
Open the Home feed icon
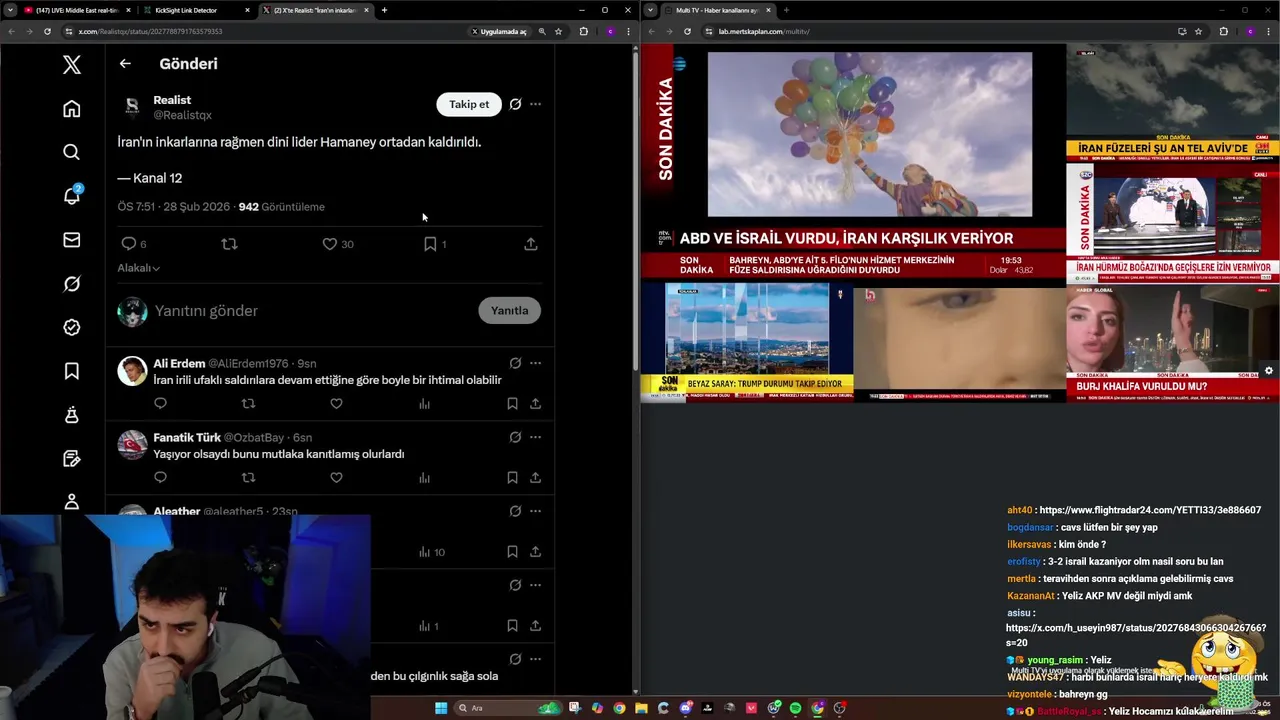click(71, 109)
